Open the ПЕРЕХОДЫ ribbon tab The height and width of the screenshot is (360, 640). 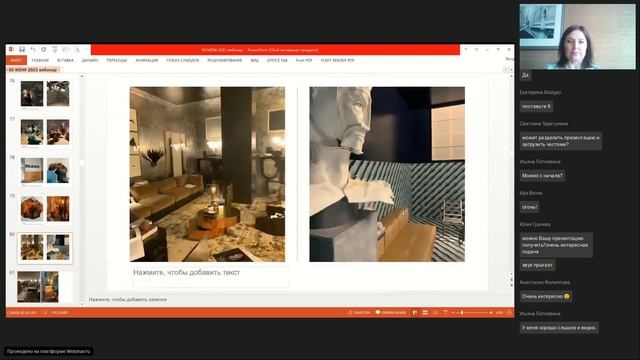[117, 60]
